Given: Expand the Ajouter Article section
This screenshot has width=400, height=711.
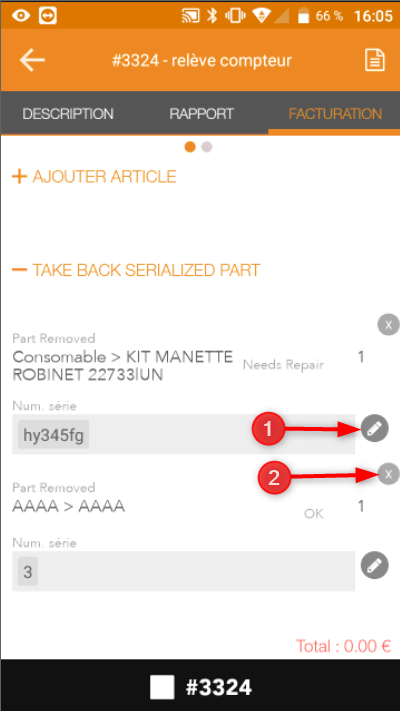Looking at the screenshot, I should 94,176.
